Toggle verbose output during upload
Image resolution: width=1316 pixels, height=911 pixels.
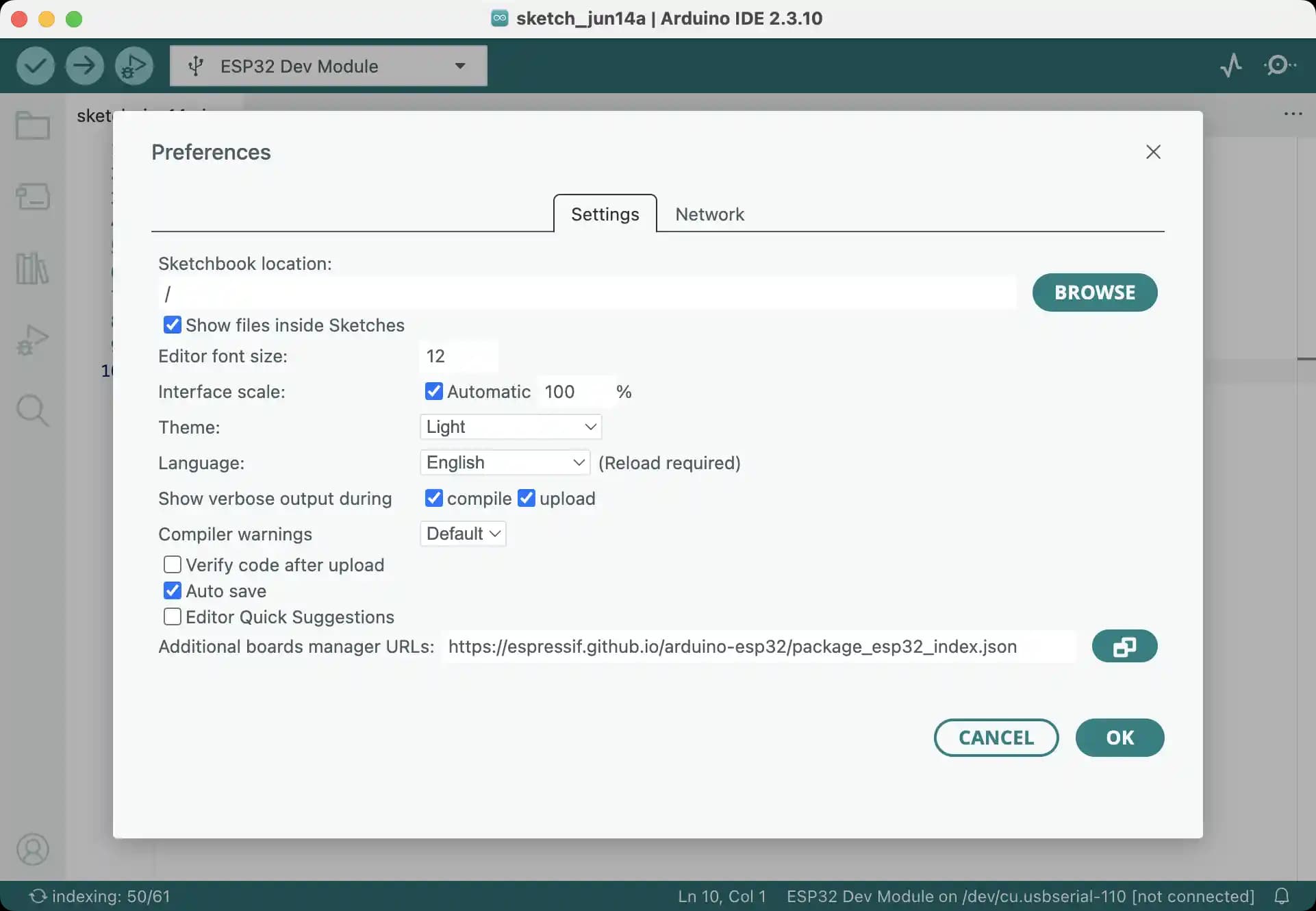[x=526, y=498]
